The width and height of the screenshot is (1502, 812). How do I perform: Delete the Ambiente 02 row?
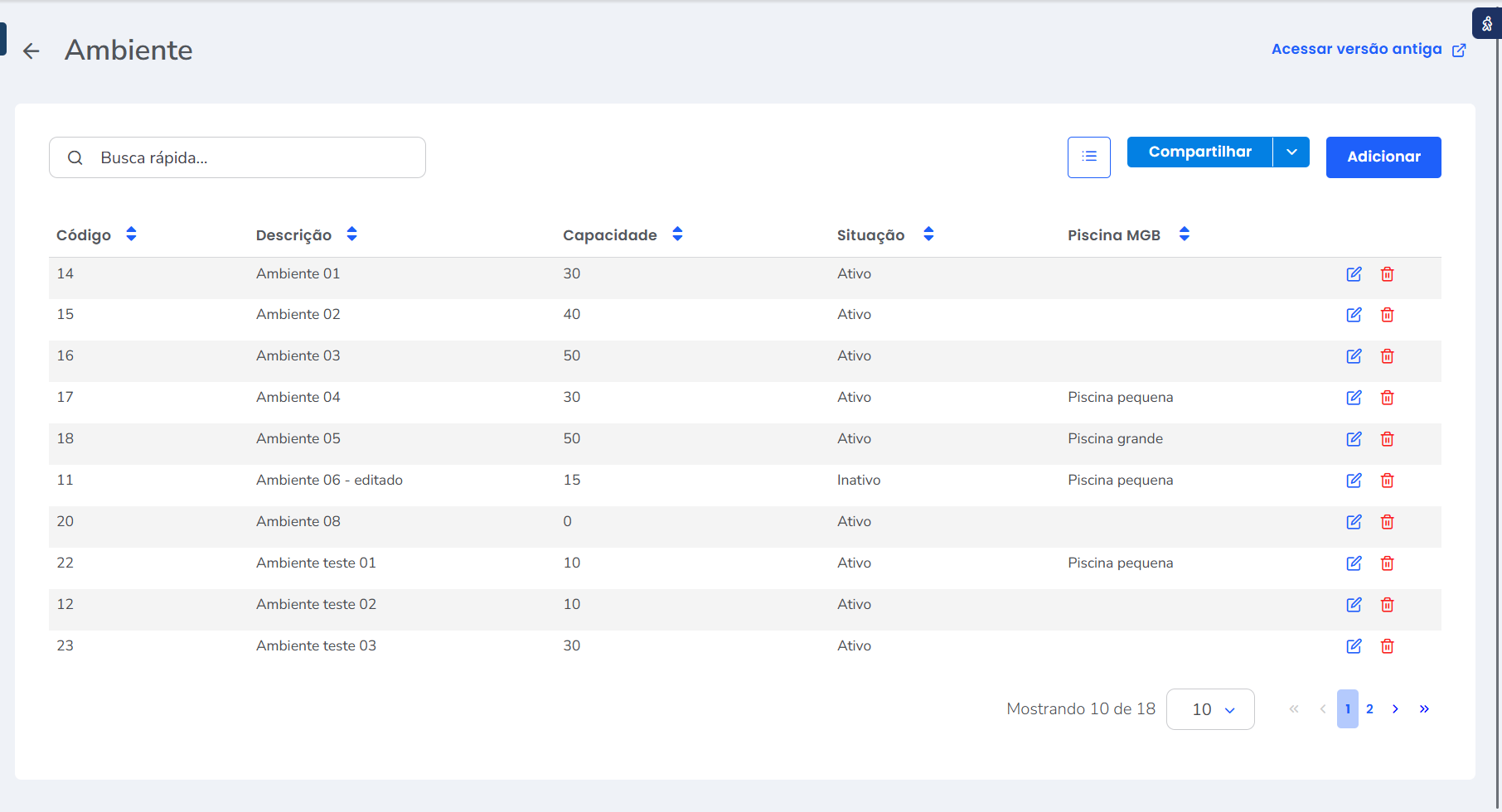coord(1387,315)
